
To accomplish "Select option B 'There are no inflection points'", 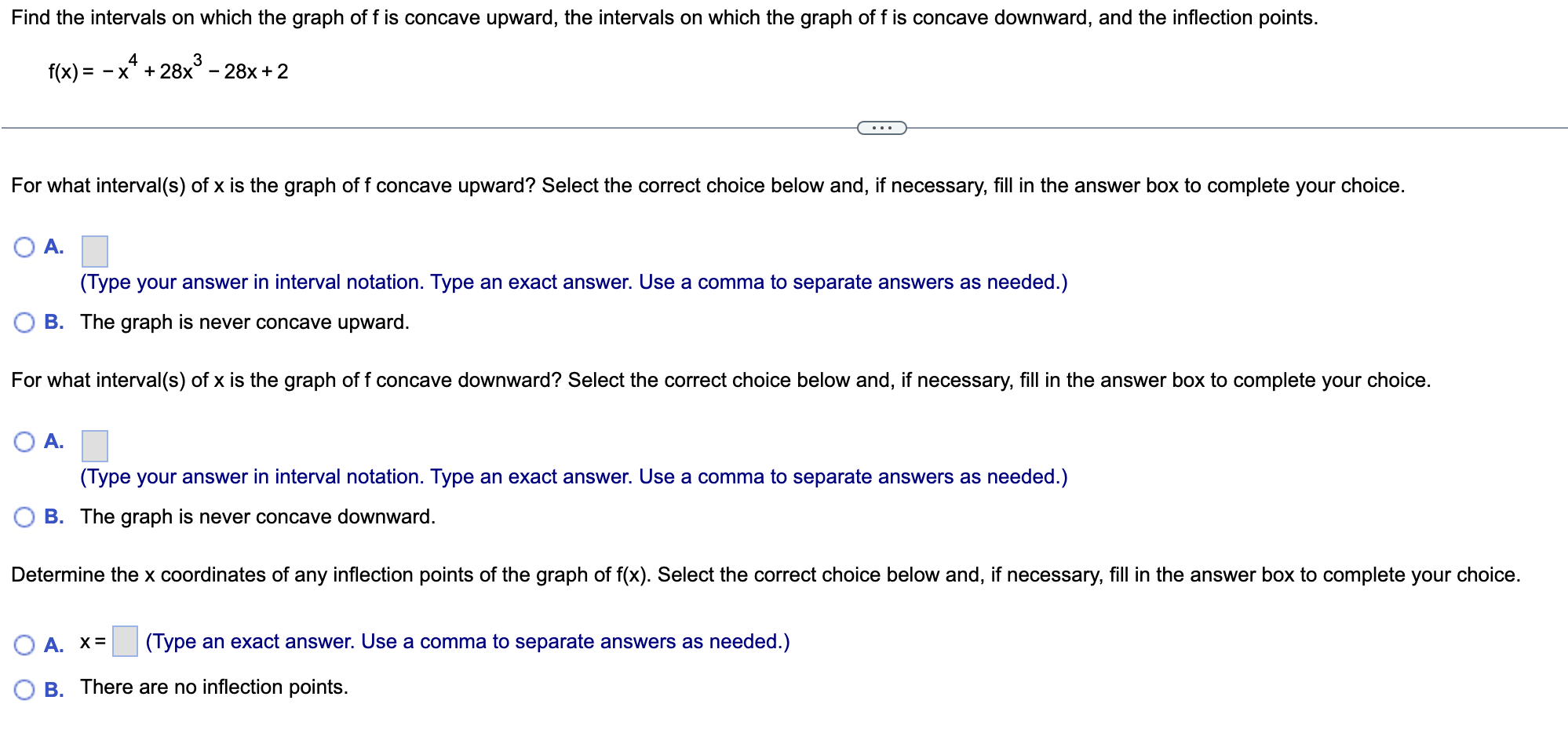I will 24,689.
